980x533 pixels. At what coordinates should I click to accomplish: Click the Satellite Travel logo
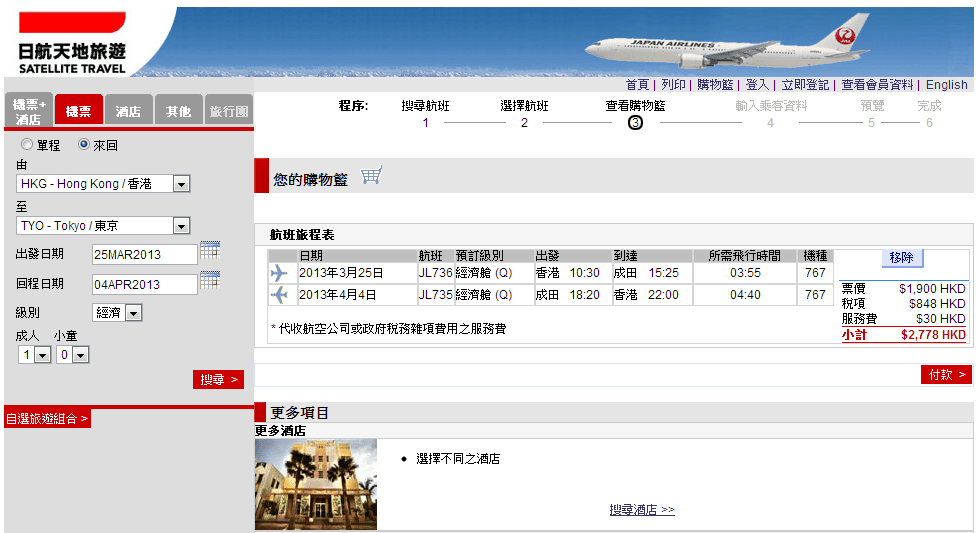tap(72, 42)
